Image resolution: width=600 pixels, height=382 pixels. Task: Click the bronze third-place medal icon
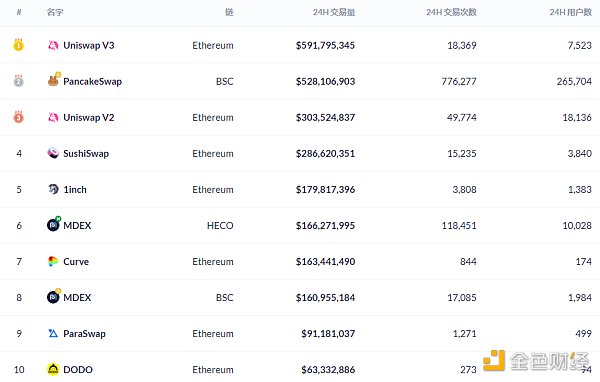coord(18,117)
